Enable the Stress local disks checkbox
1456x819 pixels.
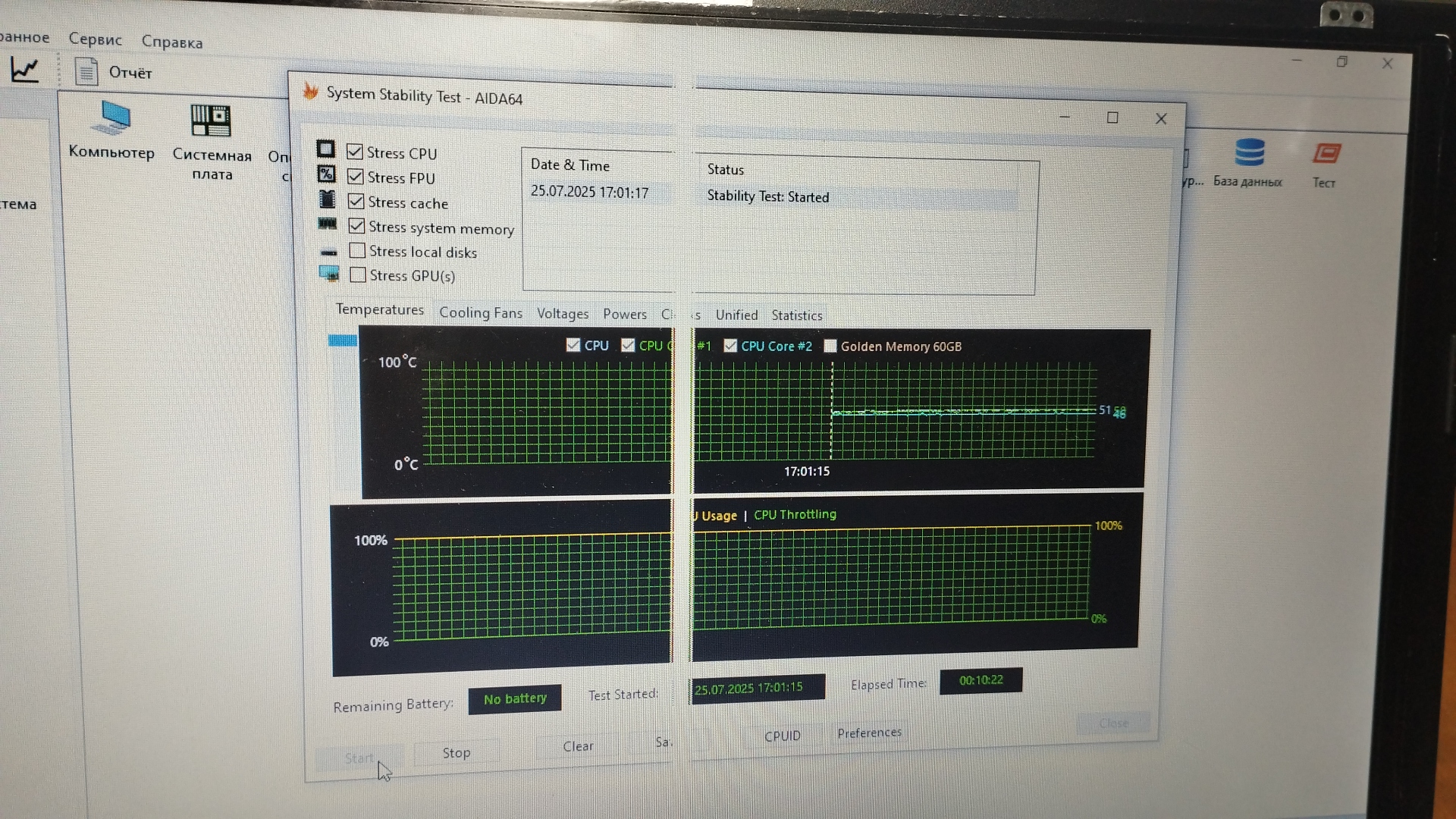click(357, 251)
